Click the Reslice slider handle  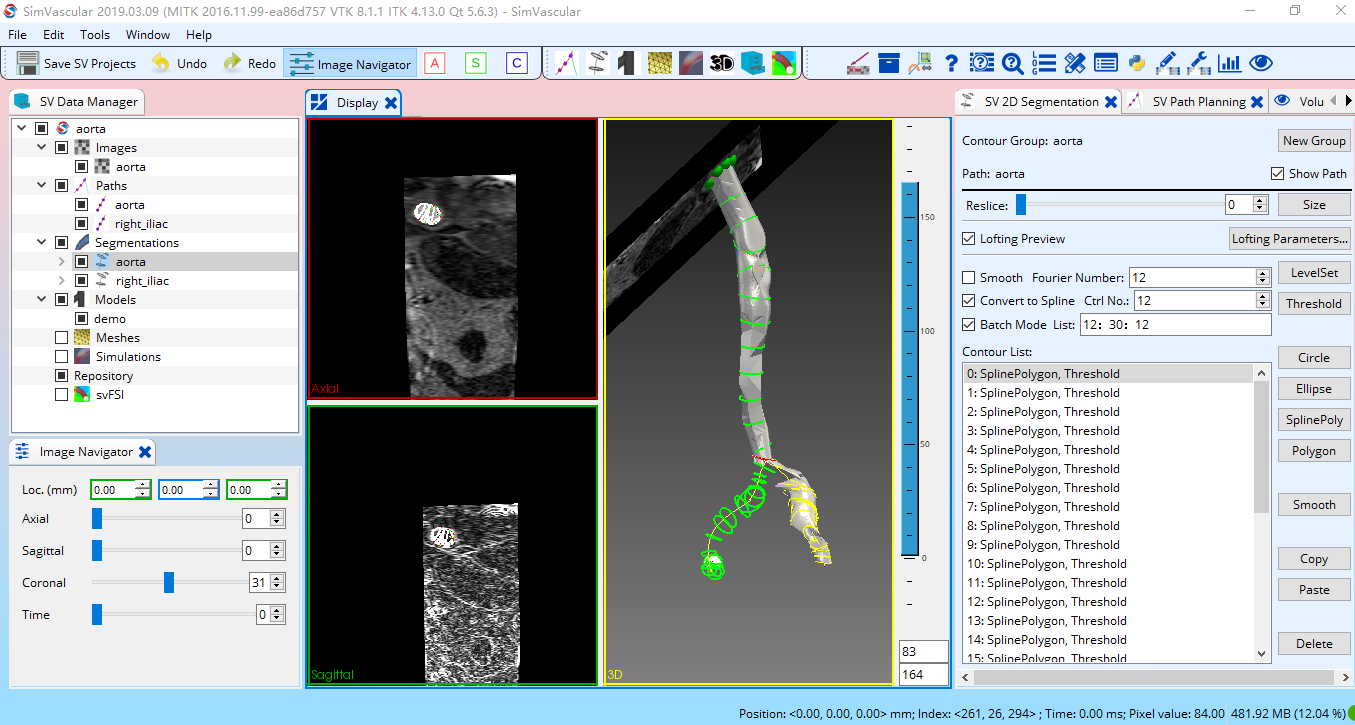(x=1021, y=204)
